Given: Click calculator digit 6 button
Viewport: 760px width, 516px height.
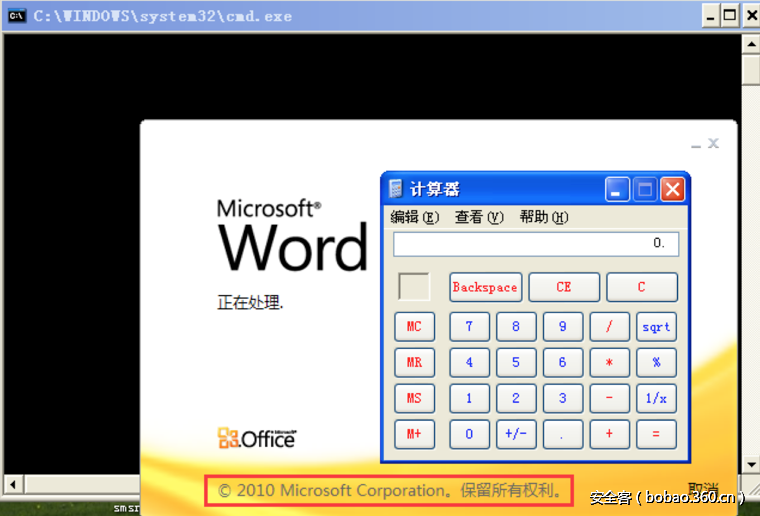Looking at the screenshot, I should click(563, 362).
